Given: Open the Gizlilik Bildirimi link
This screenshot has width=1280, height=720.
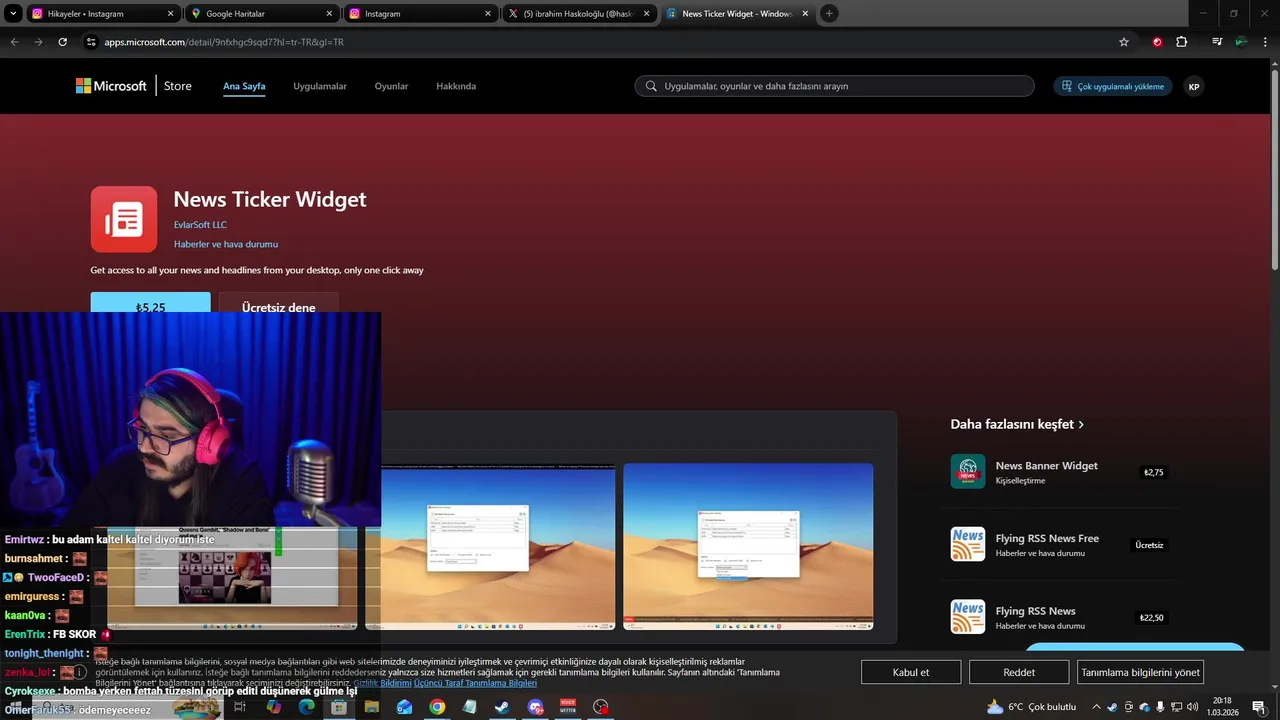Looking at the screenshot, I should click(x=383, y=683).
